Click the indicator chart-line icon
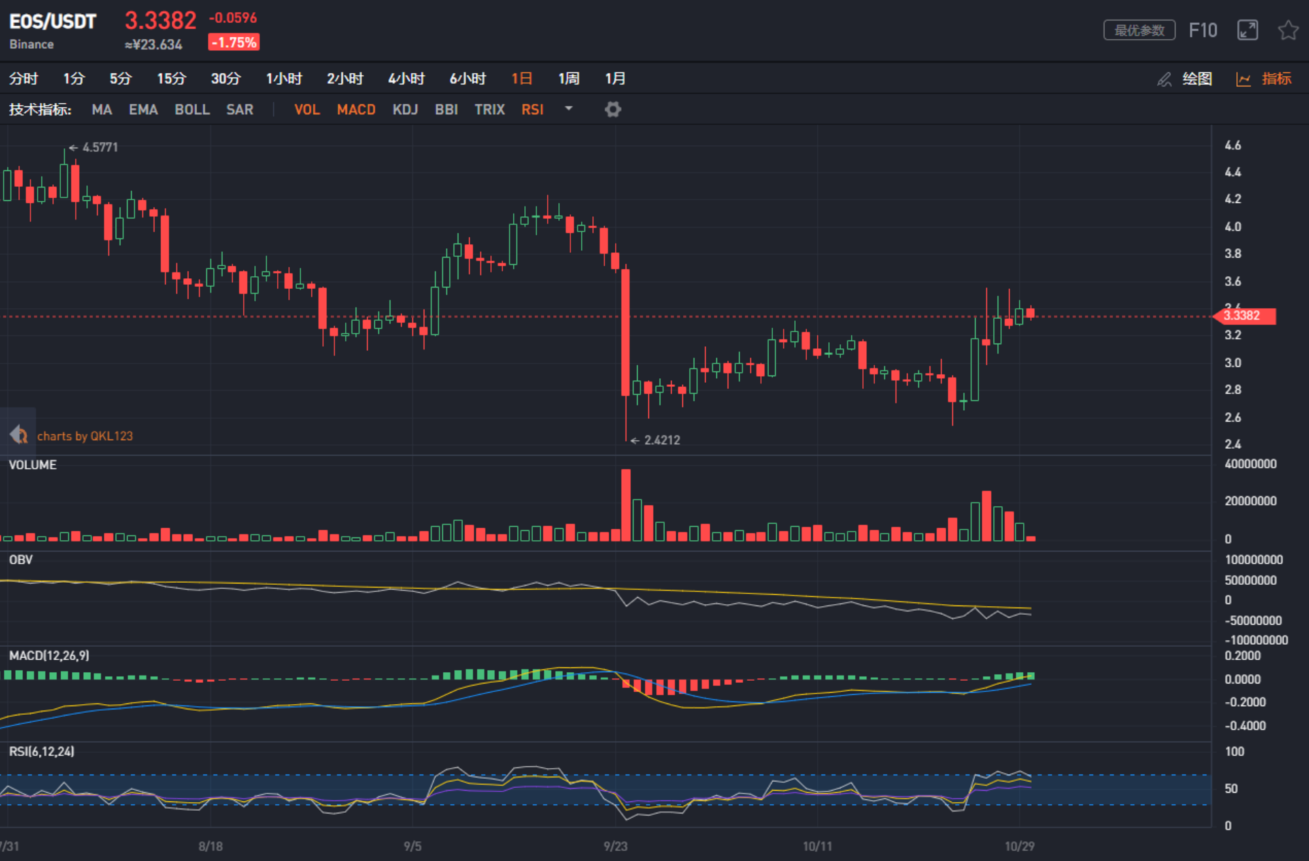The width and height of the screenshot is (1309, 861). point(1243,79)
